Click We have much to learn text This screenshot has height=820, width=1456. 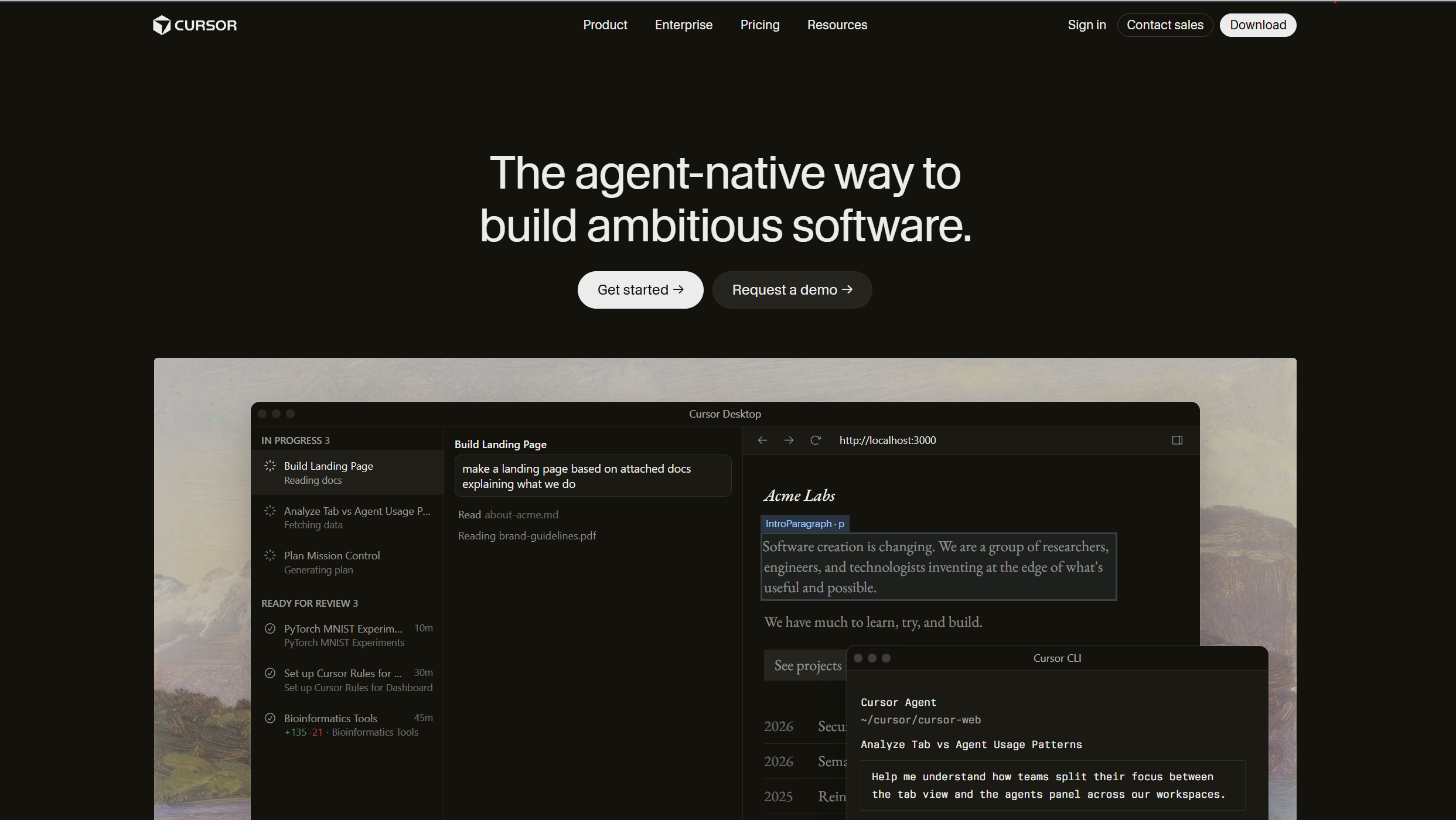873,622
